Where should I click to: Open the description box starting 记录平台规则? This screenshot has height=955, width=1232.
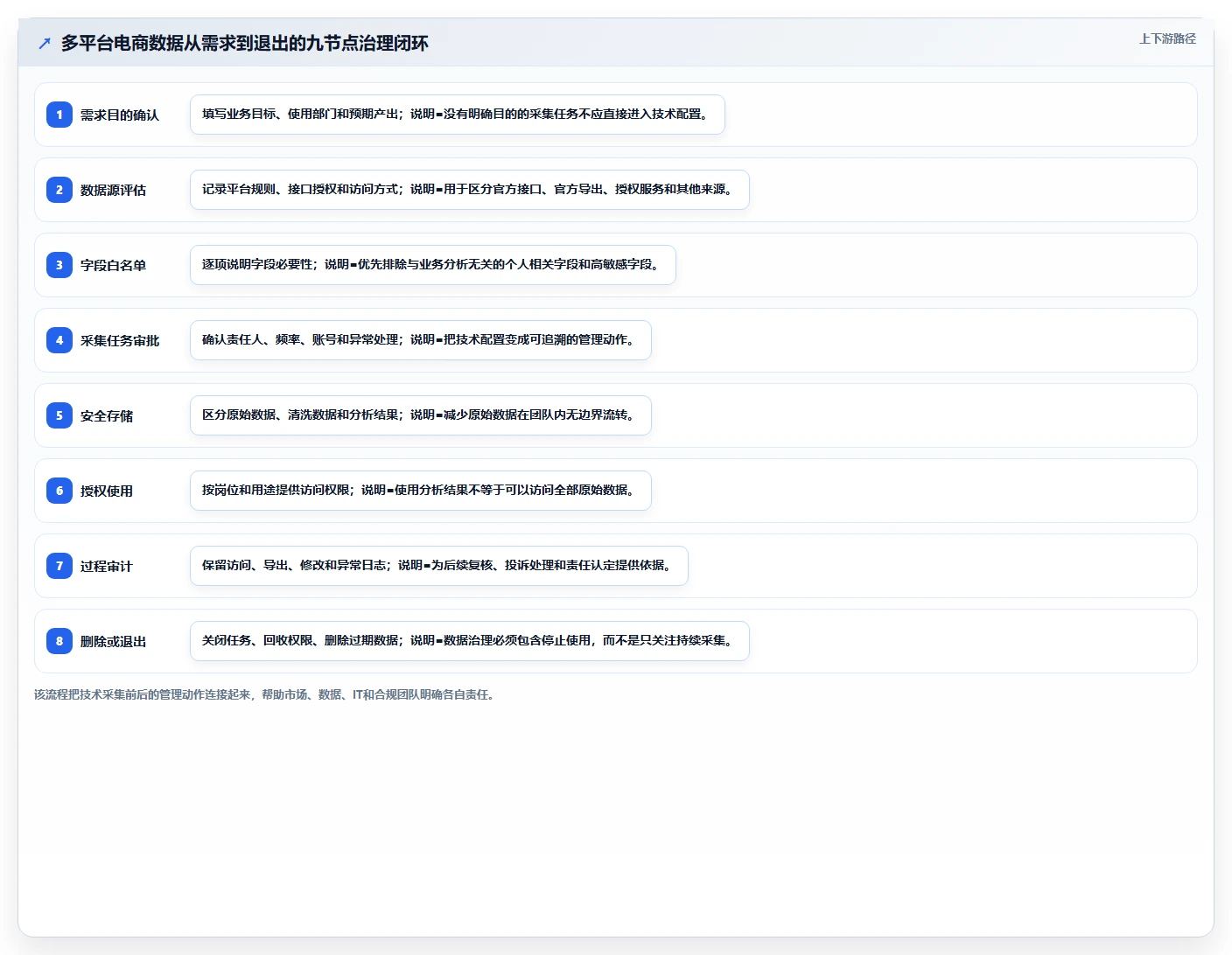click(x=470, y=190)
